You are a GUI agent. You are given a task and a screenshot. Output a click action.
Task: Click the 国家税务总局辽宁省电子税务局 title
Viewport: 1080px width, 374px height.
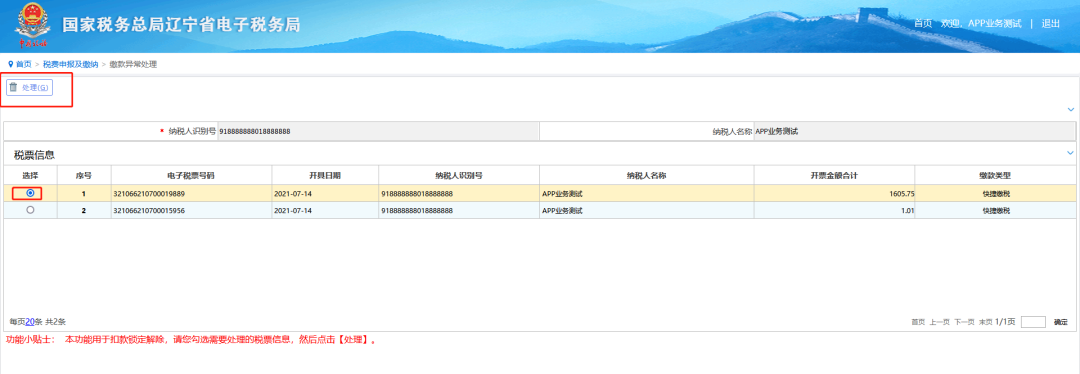click(181, 25)
